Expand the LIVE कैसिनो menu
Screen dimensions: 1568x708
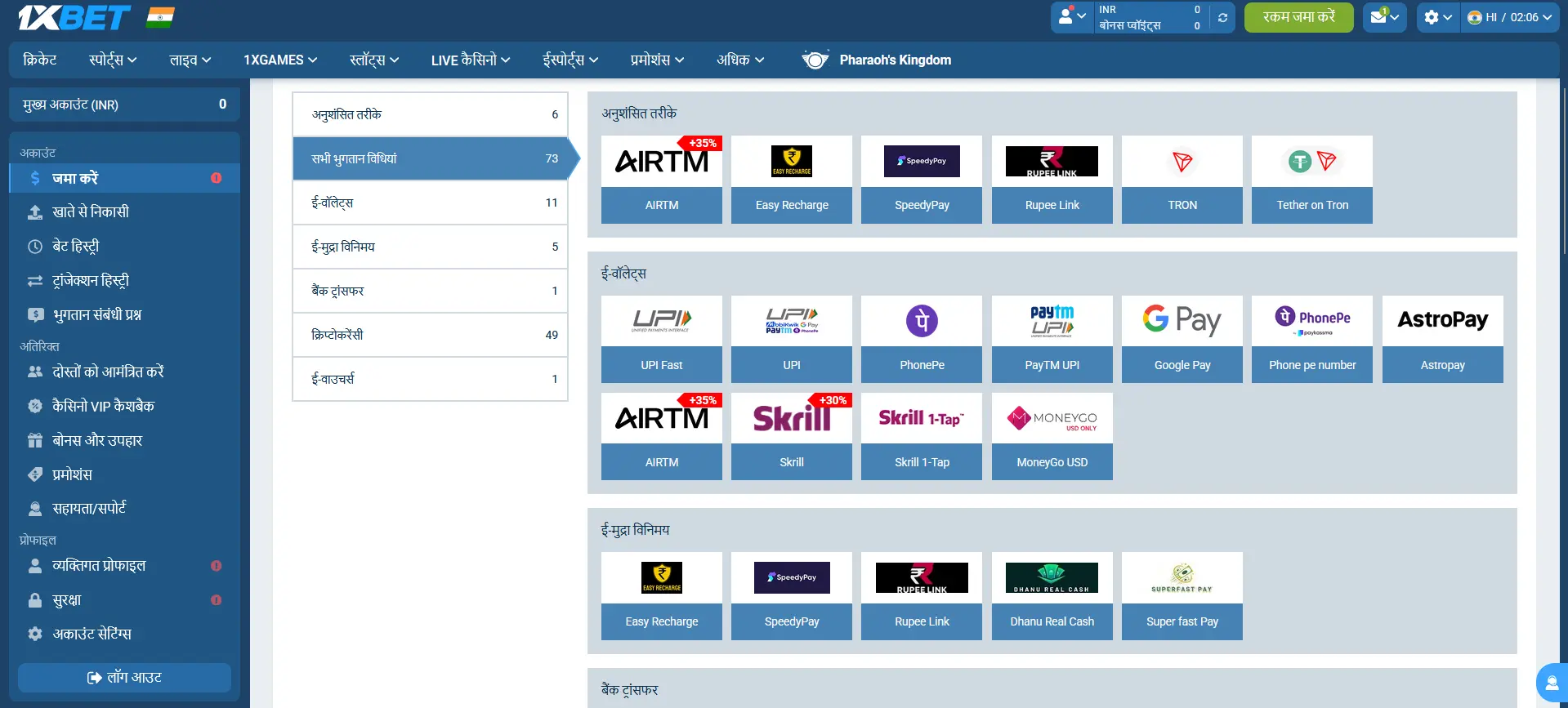click(471, 60)
